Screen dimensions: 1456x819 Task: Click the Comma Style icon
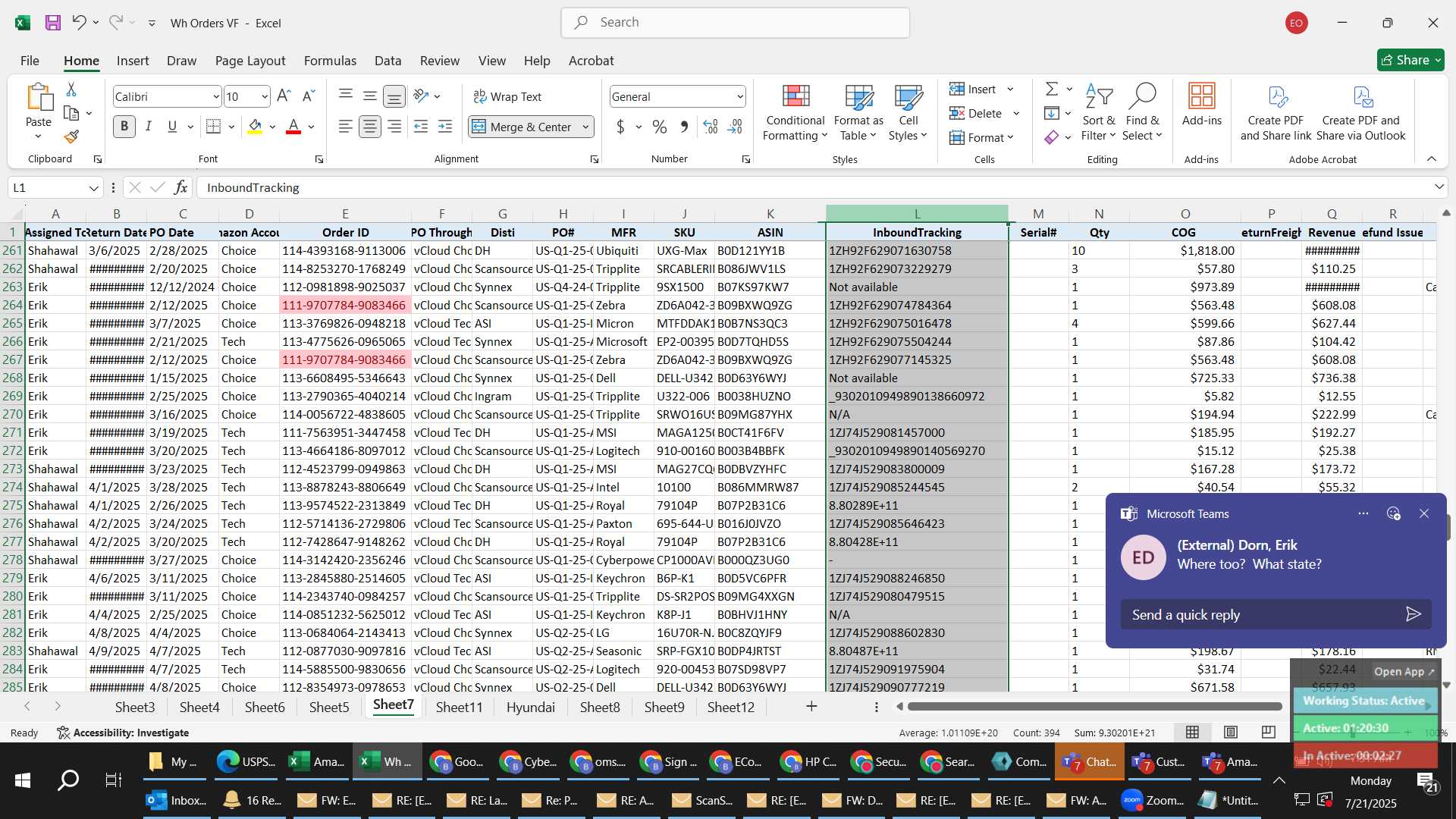(684, 127)
